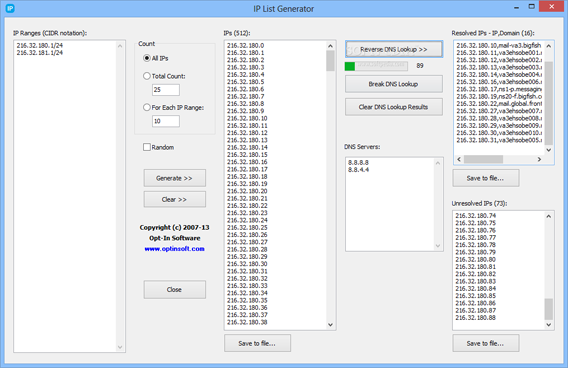Image resolution: width=568 pixels, height=368 pixels.
Task: Click the Generate >> button
Action: (175, 178)
